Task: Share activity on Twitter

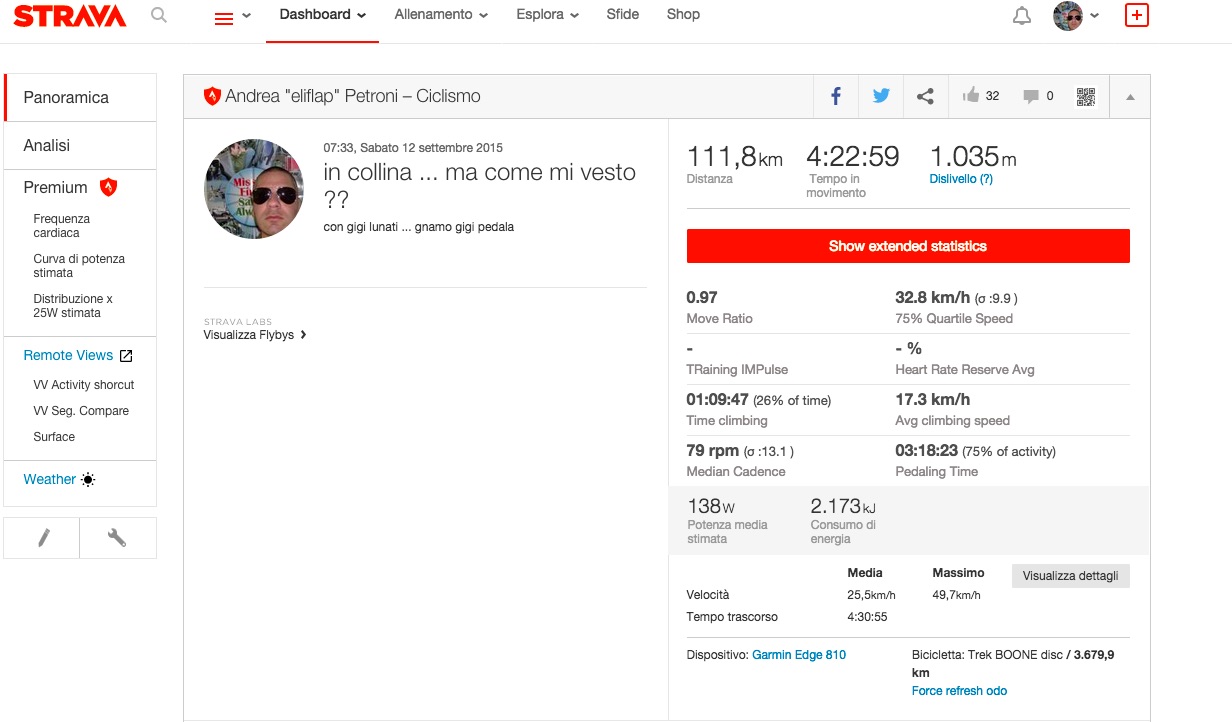Action: 880,96
